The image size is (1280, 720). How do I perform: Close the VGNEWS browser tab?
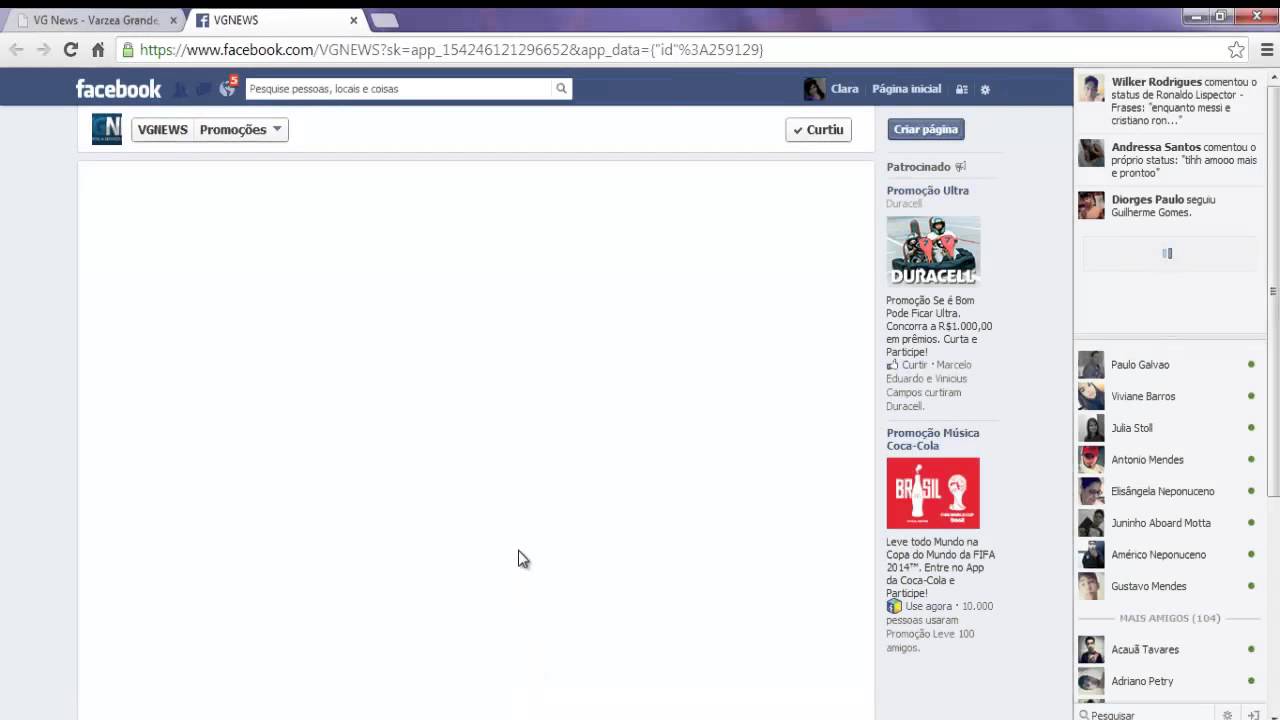(x=353, y=20)
